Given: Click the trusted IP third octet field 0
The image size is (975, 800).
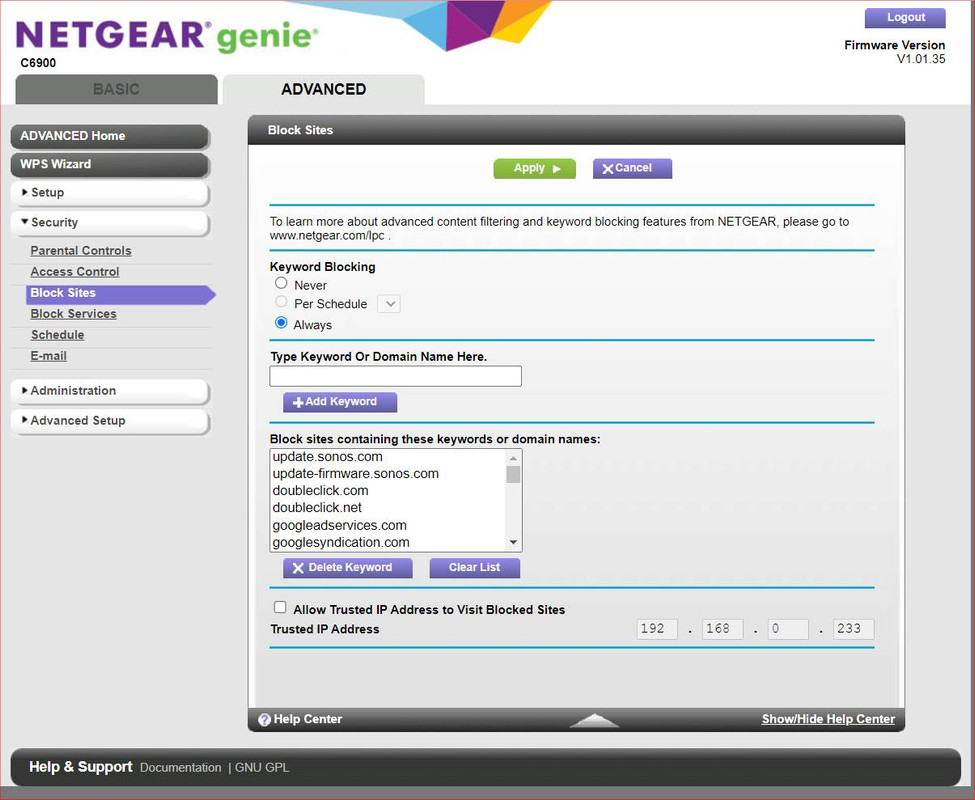Looking at the screenshot, I should pyautogui.click(x=788, y=629).
